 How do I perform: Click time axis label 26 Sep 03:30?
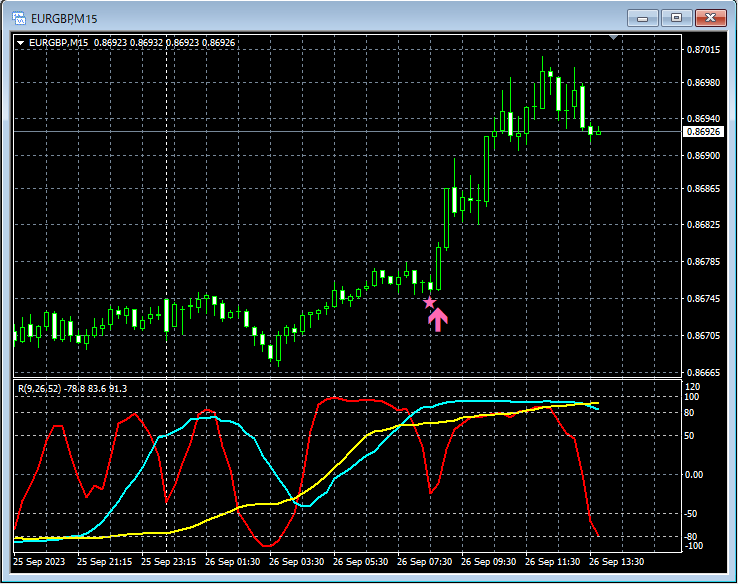(x=297, y=562)
